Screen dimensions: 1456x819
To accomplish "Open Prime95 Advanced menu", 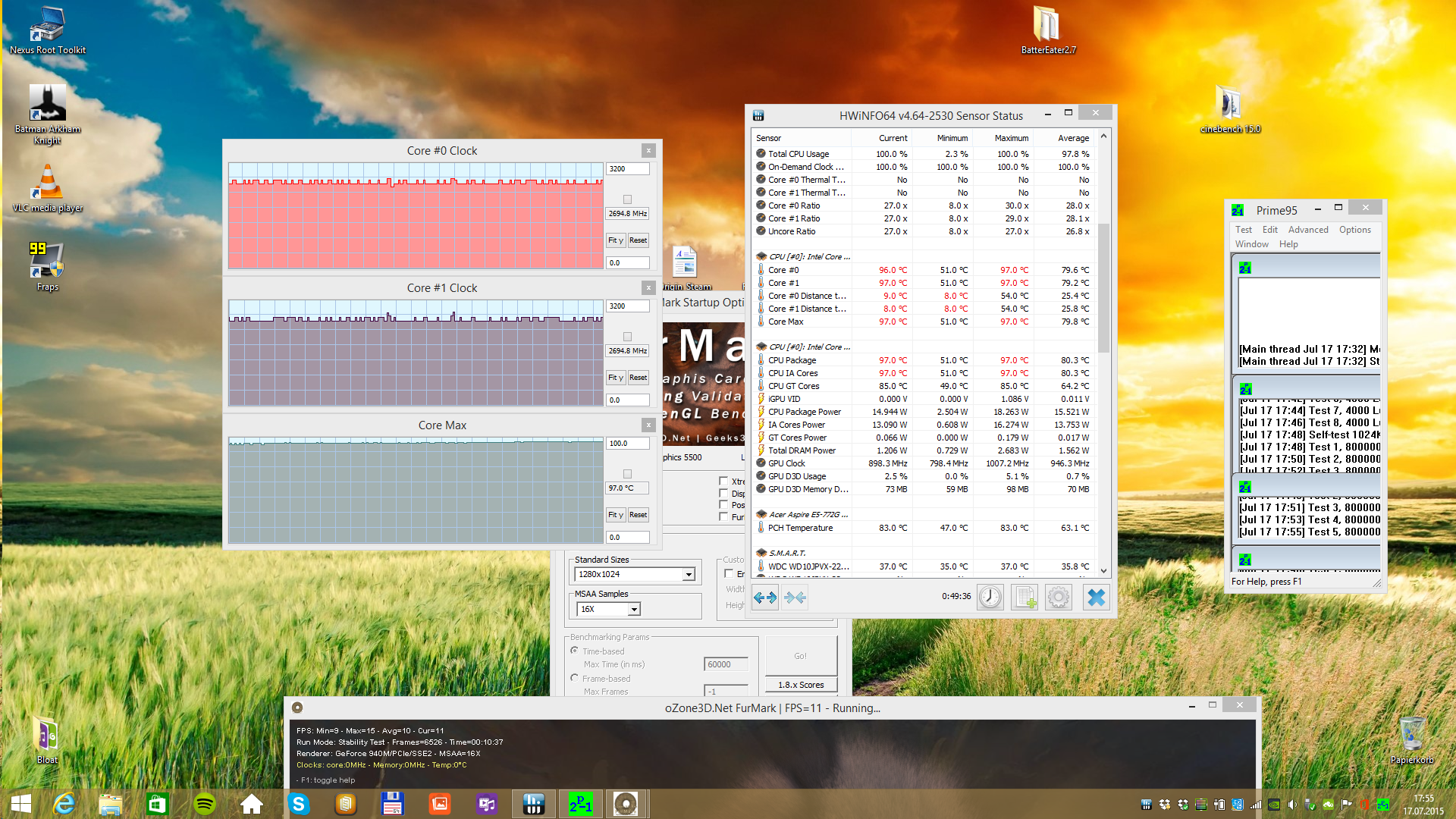I will point(1307,230).
